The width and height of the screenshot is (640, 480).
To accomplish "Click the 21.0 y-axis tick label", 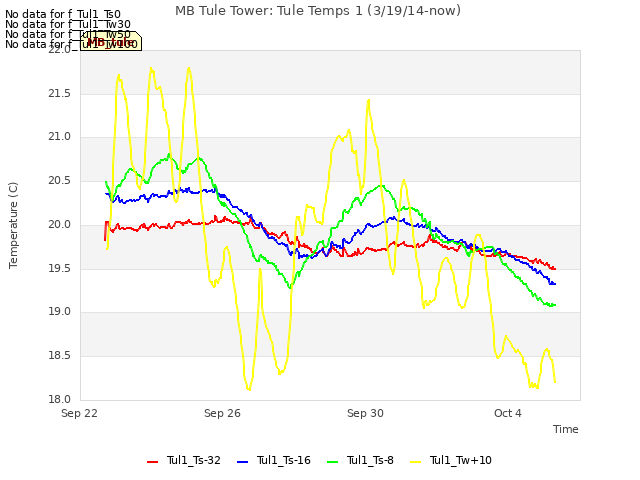I will [59, 137].
